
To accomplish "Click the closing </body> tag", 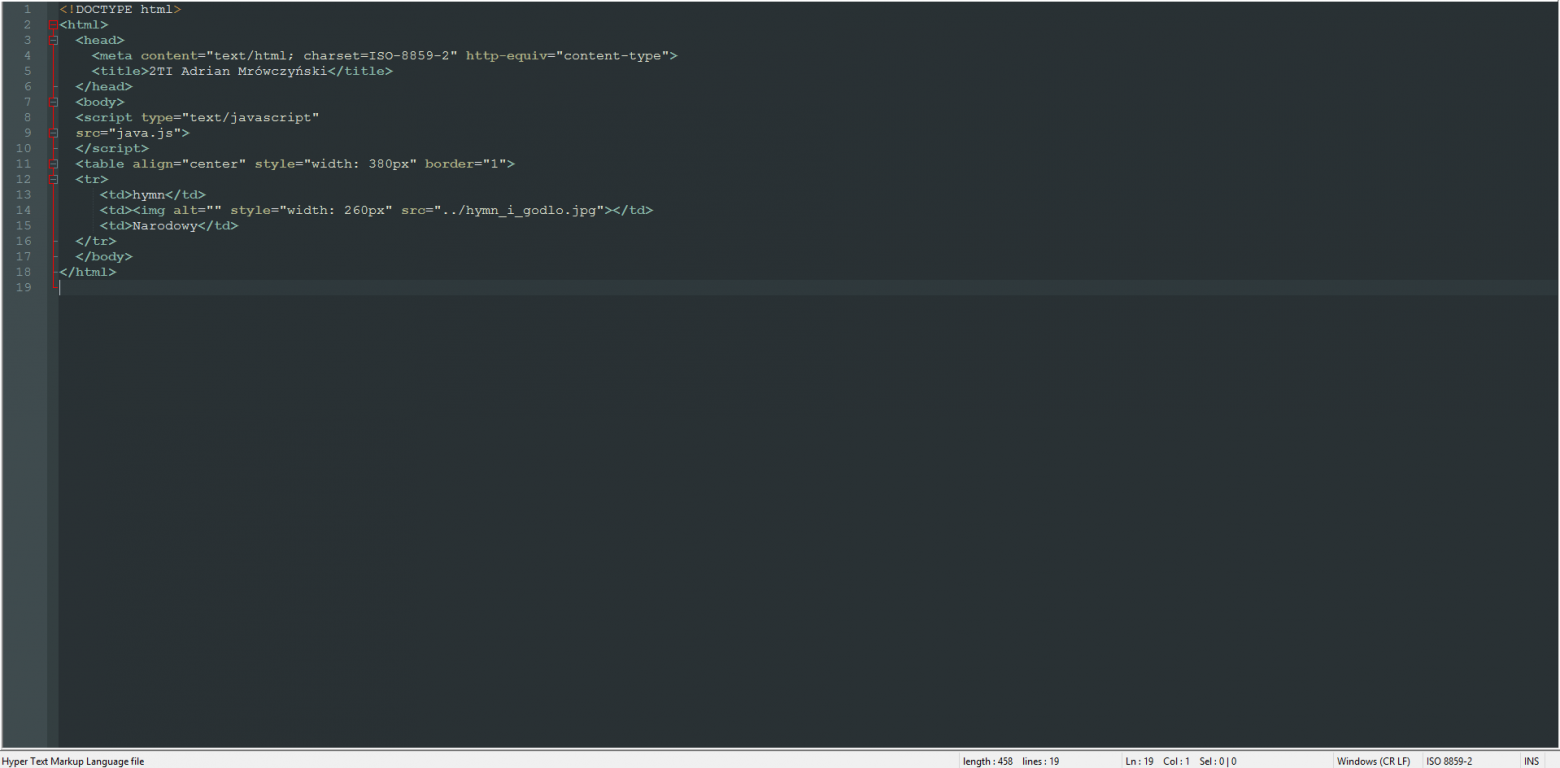I will (103, 257).
